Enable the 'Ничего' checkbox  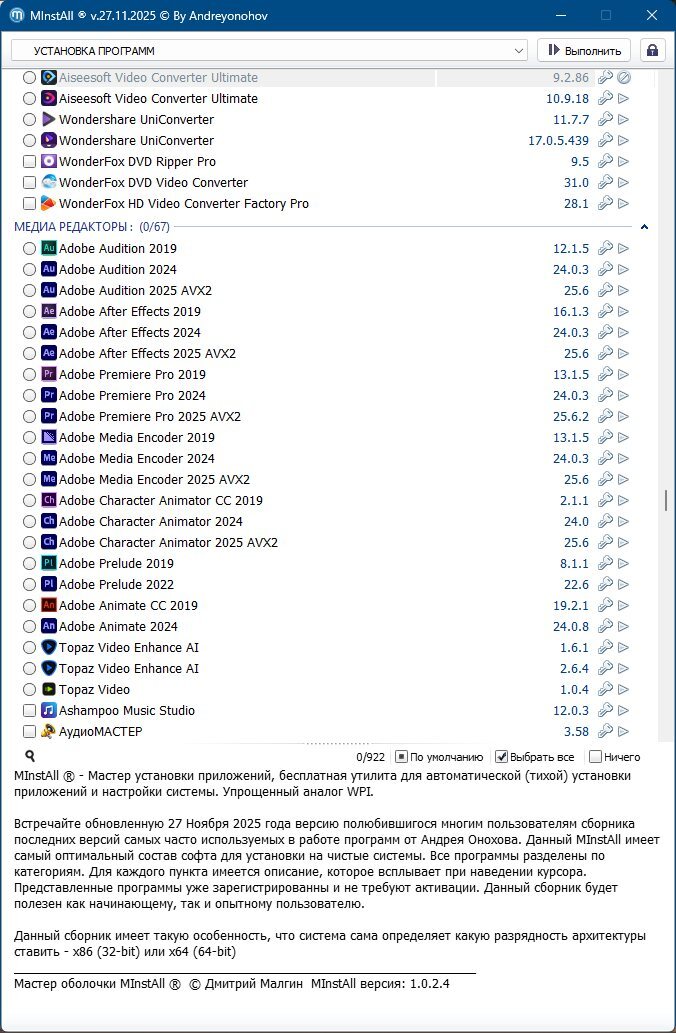click(x=596, y=757)
